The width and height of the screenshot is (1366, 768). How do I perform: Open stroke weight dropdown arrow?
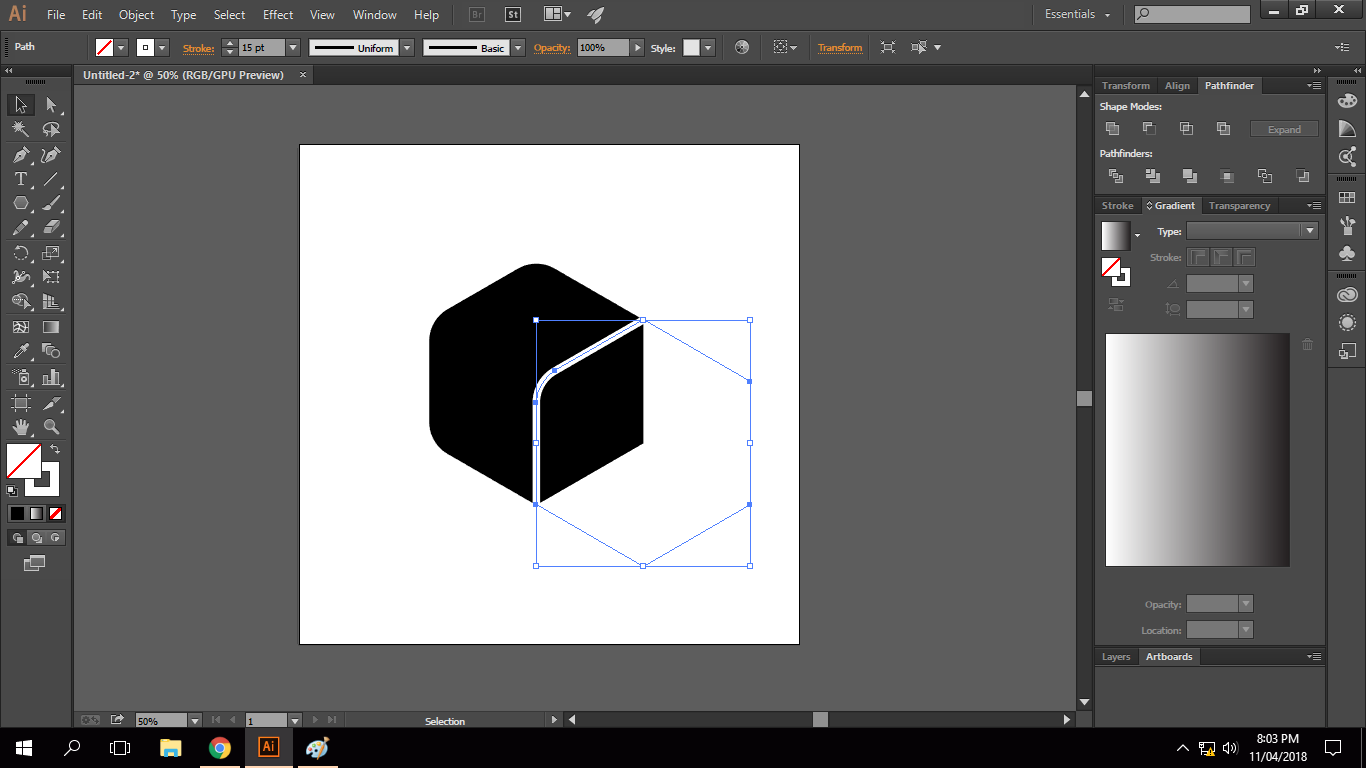[293, 48]
